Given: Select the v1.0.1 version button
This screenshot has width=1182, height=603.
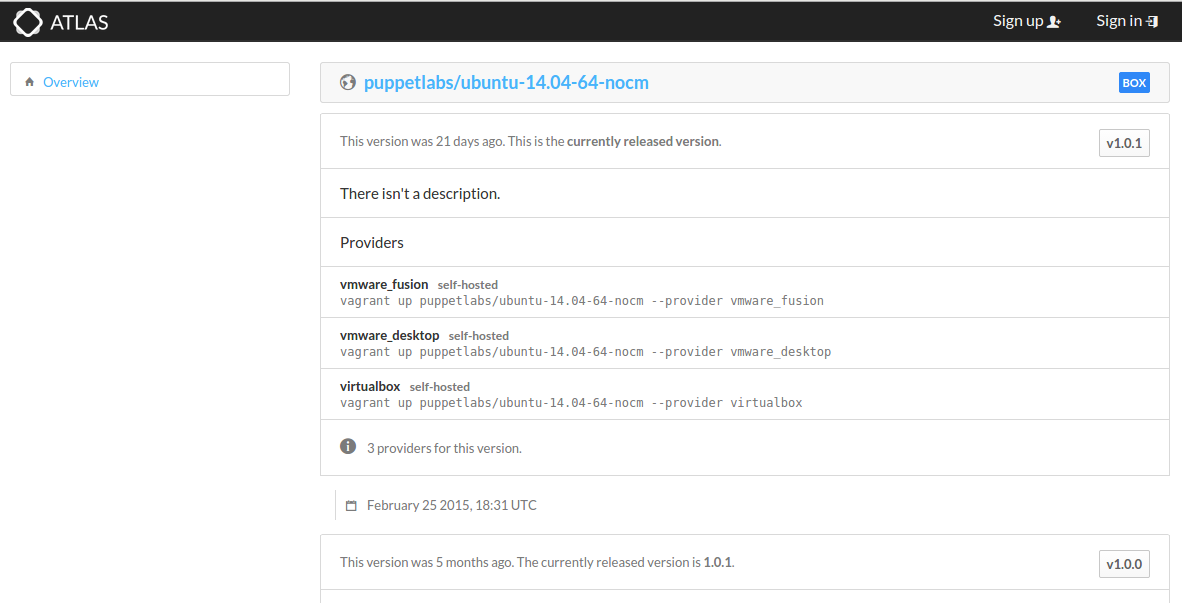Looking at the screenshot, I should [x=1124, y=144].
